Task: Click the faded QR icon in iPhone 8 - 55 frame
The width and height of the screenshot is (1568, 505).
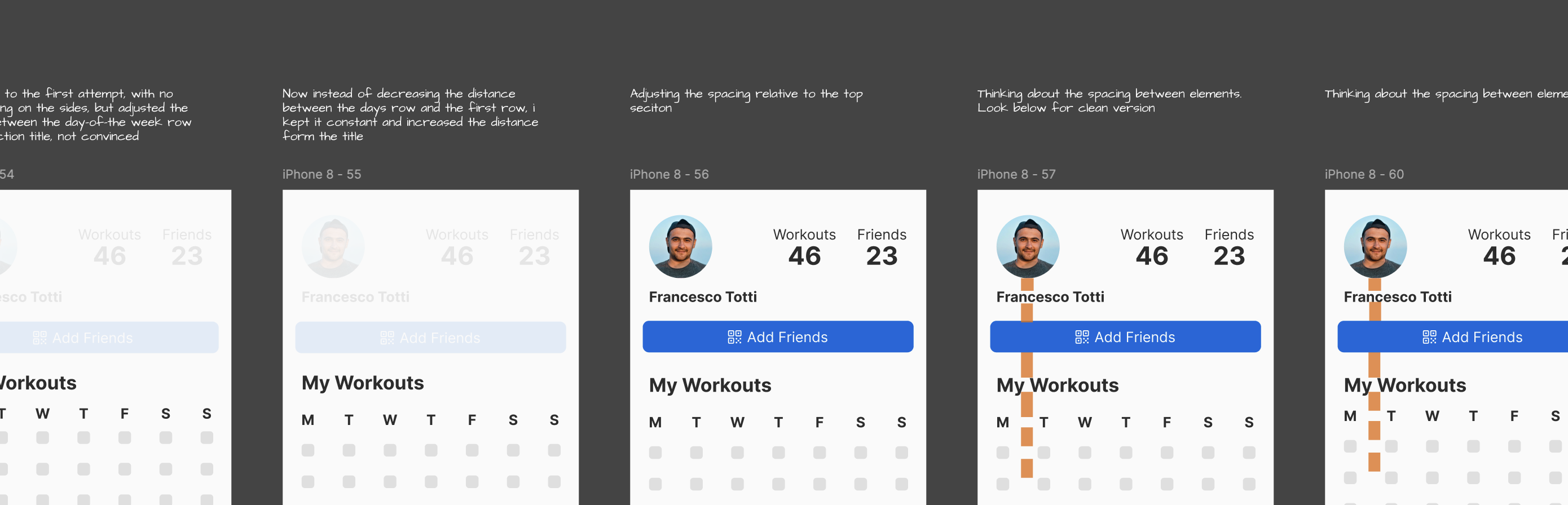Action: point(386,338)
